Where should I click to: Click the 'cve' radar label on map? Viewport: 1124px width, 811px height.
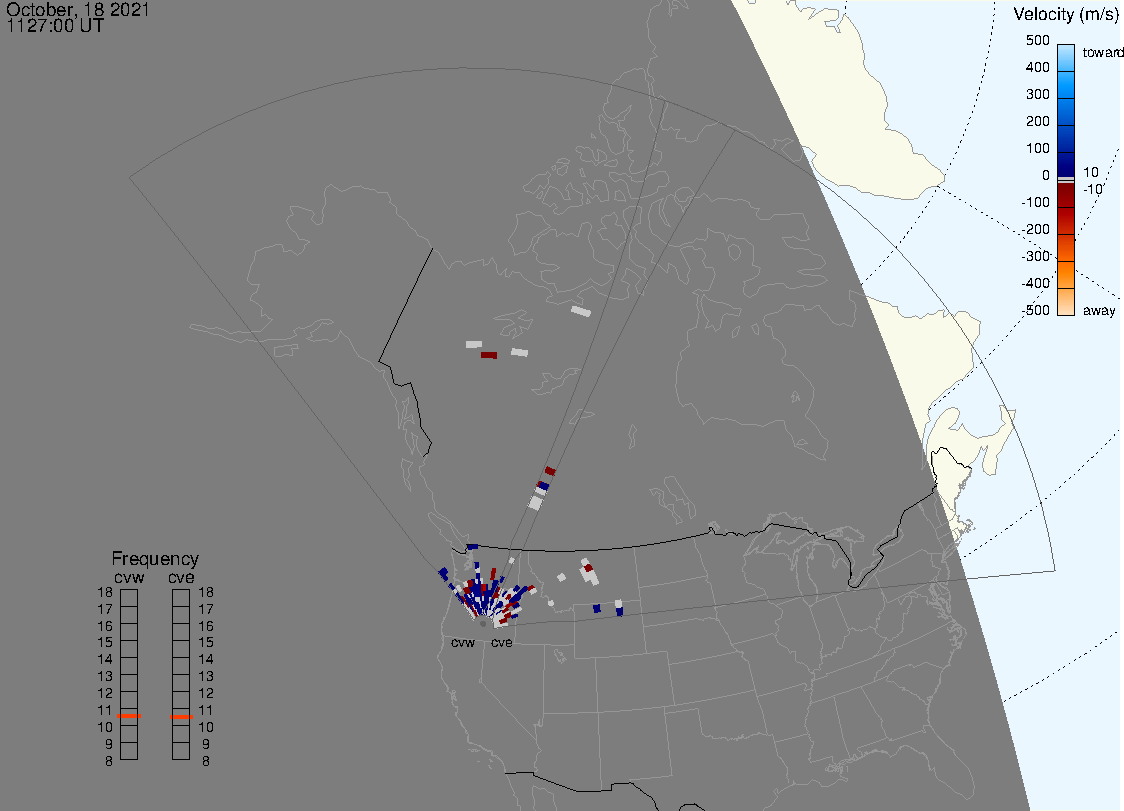[x=502, y=642]
